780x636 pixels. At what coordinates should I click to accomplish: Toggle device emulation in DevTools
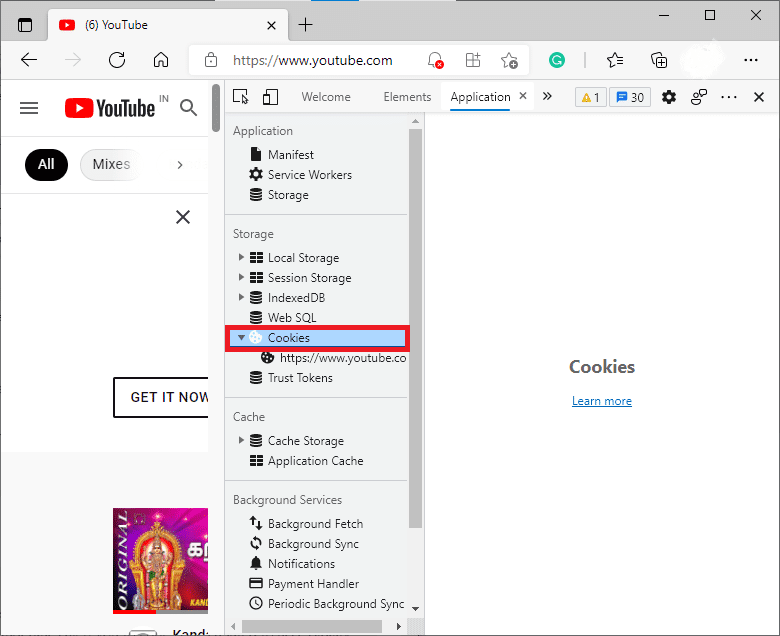[x=270, y=96]
